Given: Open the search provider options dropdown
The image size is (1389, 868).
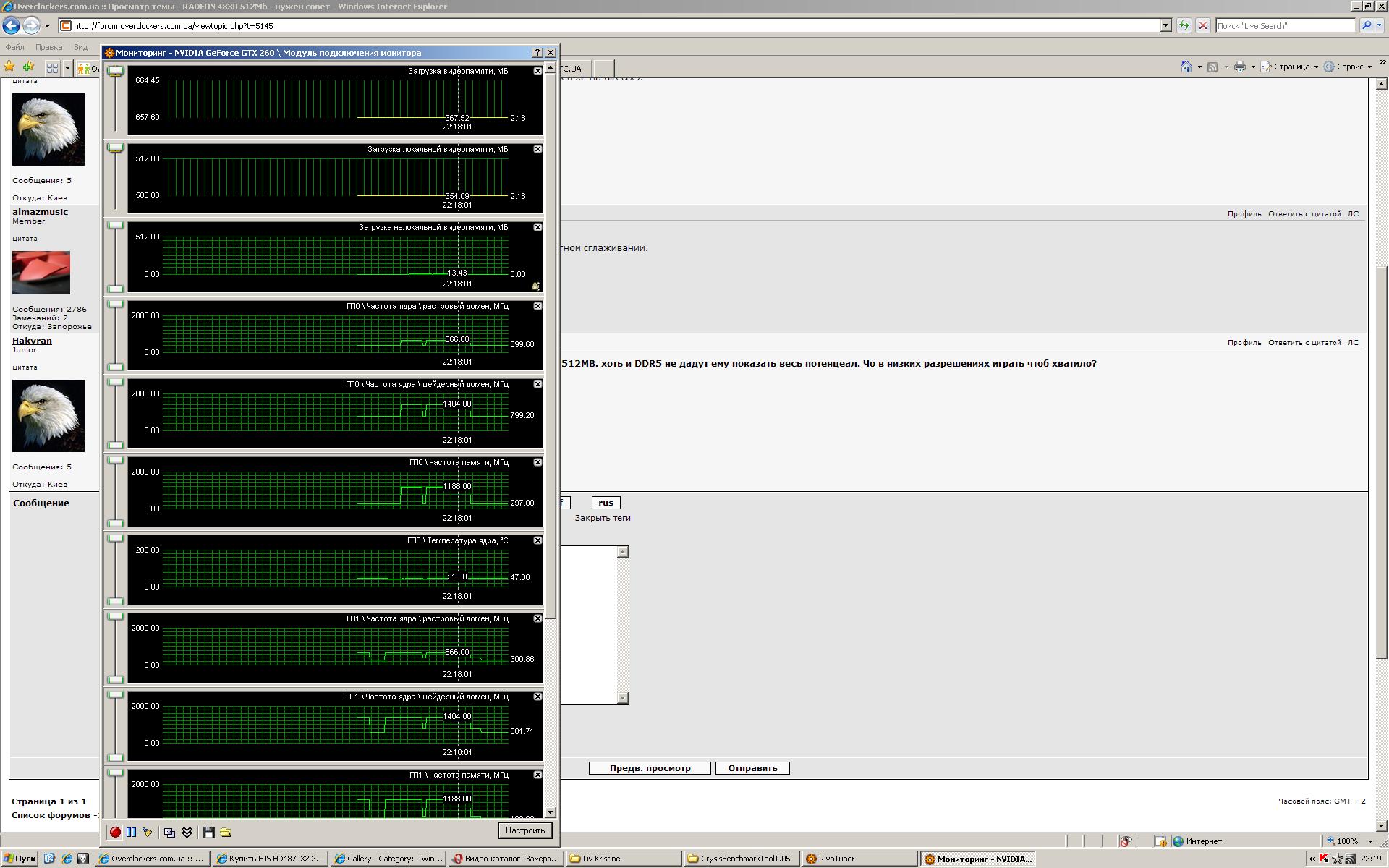Looking at the screenshot, I should pyautogui.click(x=1380, y=26).
